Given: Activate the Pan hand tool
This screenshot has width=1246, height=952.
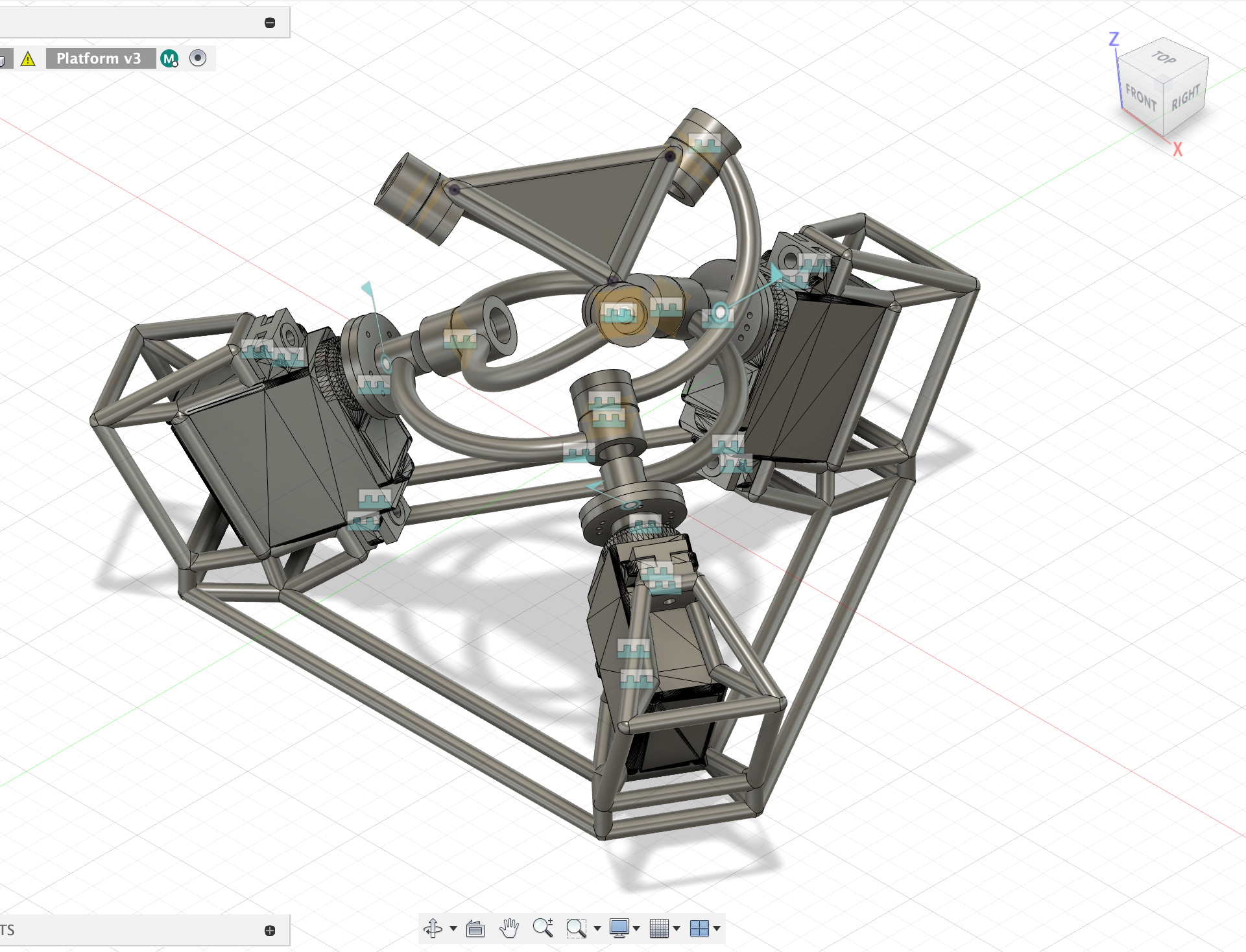Looking at the screenshot, I should point(509,929).
